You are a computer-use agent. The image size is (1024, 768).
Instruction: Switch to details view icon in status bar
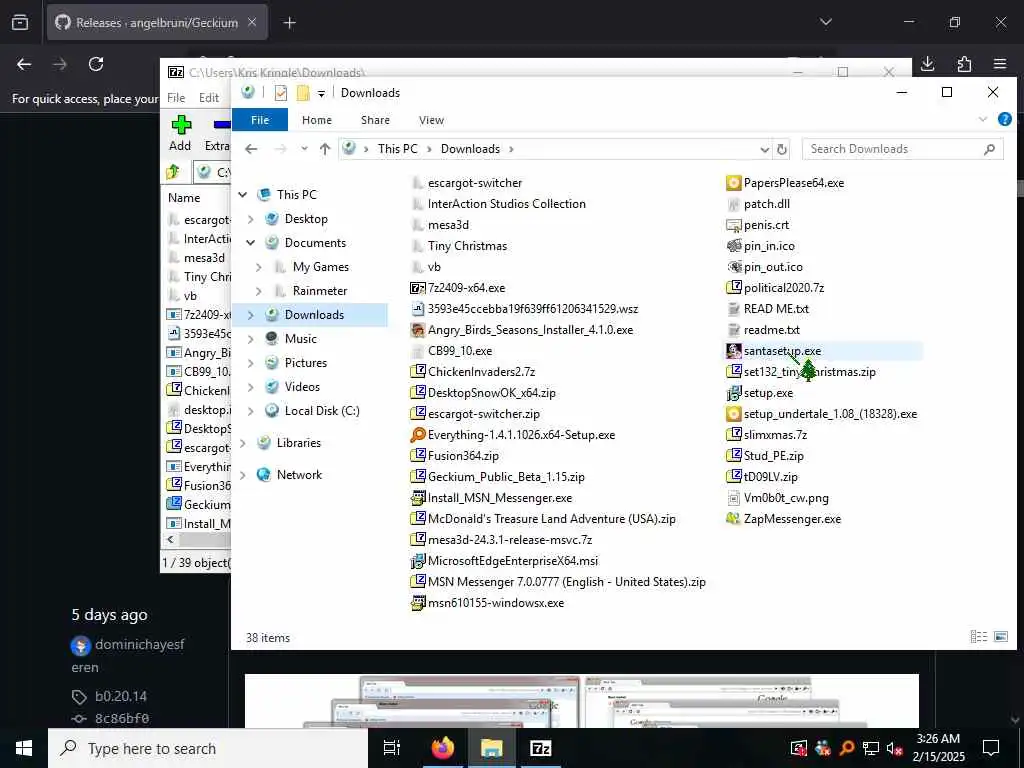pos(978,637)
